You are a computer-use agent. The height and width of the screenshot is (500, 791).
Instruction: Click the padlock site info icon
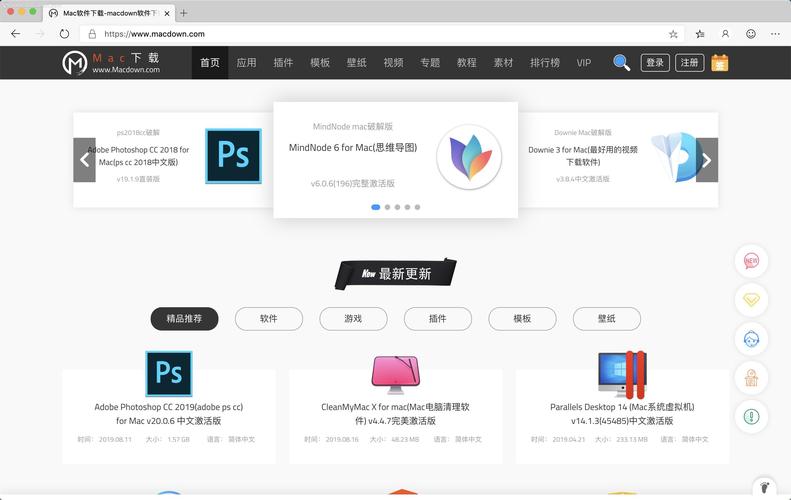pyautogui.click(x=92, y=34)
